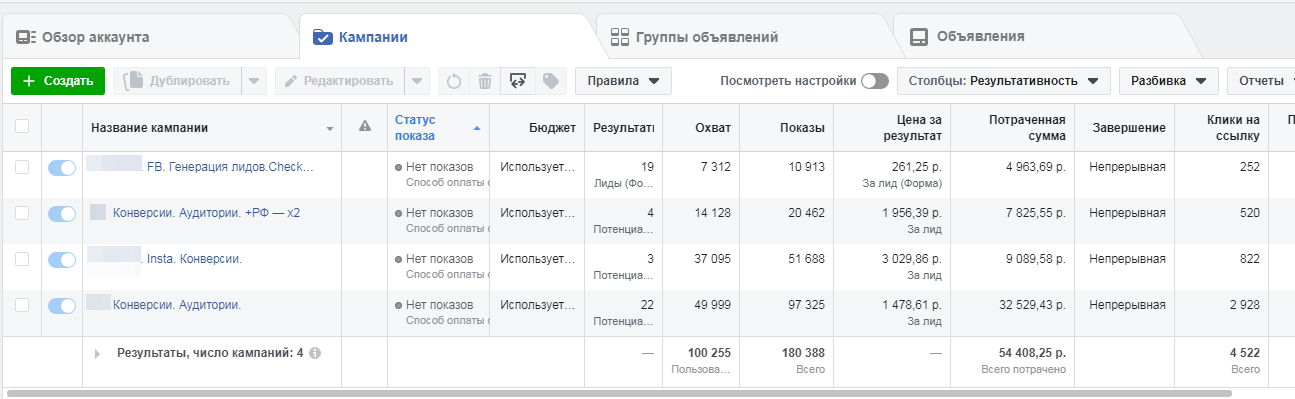Open the Конверсии. Аудитории. +РФ — x2 link
1295x399 pixels.
(206, 213)
